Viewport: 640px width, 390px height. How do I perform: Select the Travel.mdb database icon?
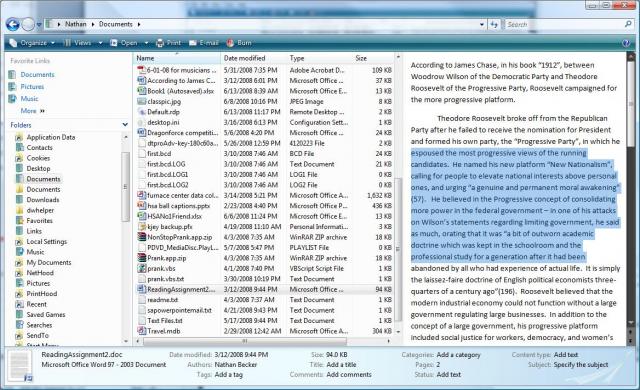142,331
